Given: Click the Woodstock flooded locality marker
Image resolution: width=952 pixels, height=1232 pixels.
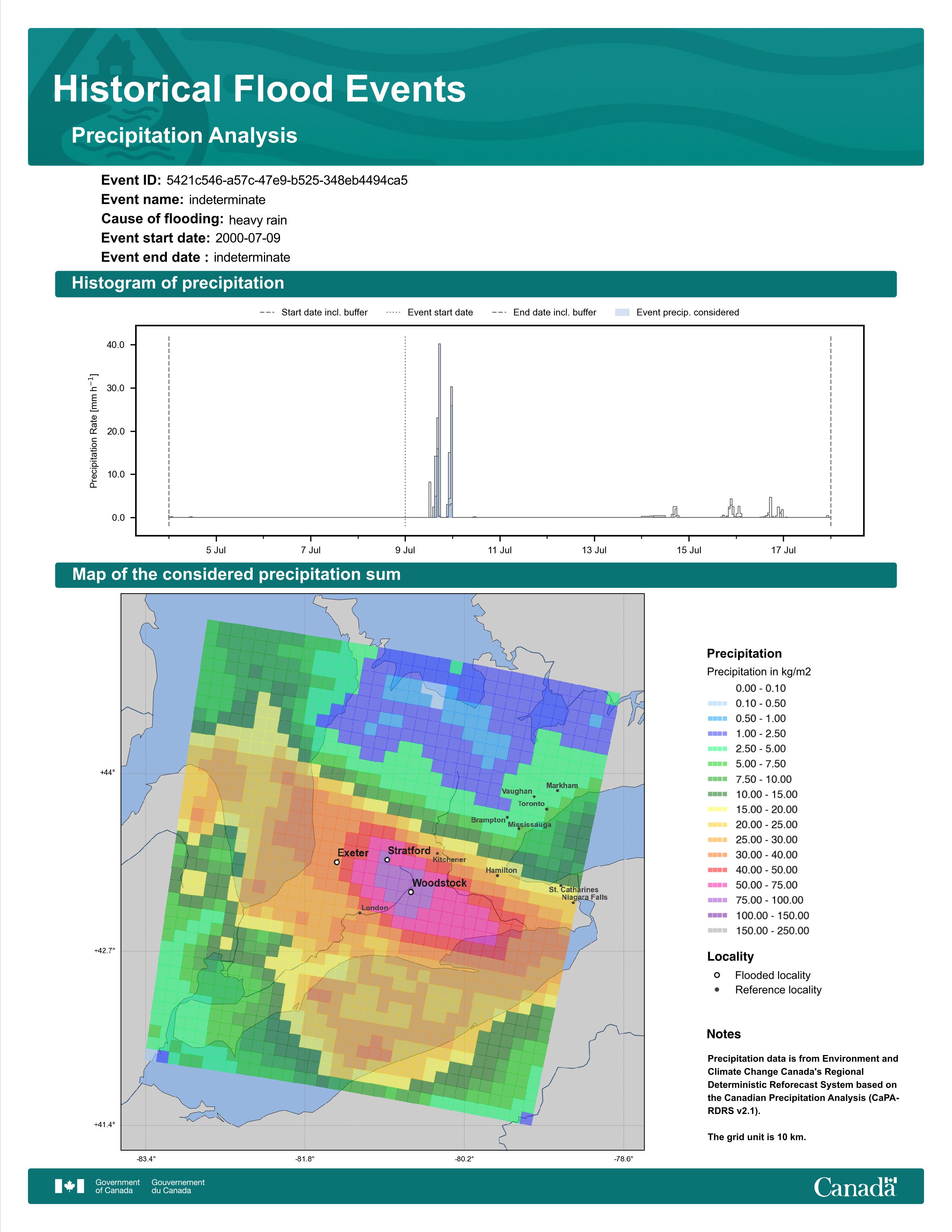Looking at the screenshot, I should [411, 892].
